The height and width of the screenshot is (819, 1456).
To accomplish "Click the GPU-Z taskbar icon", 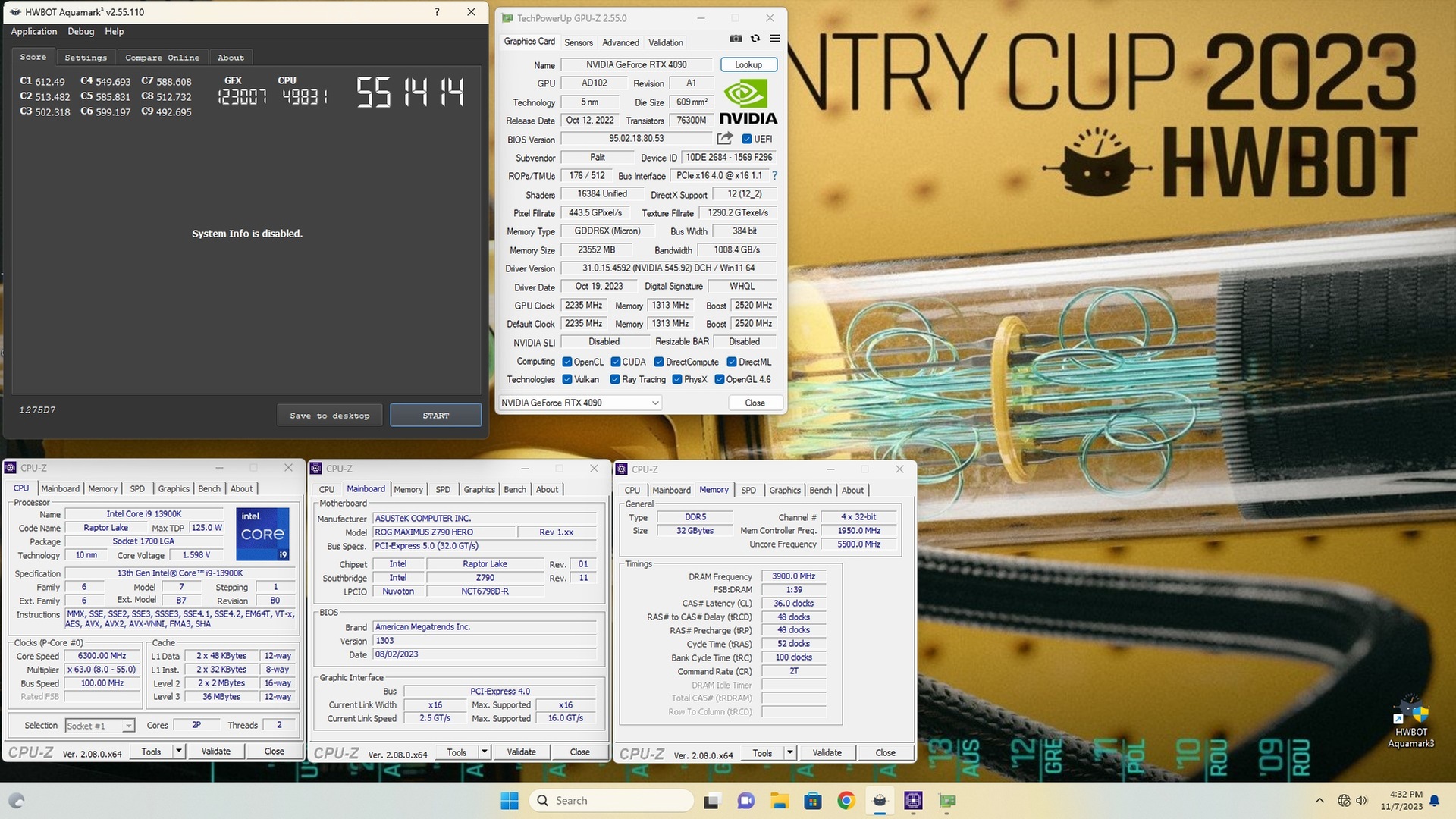I will (947, 800).
